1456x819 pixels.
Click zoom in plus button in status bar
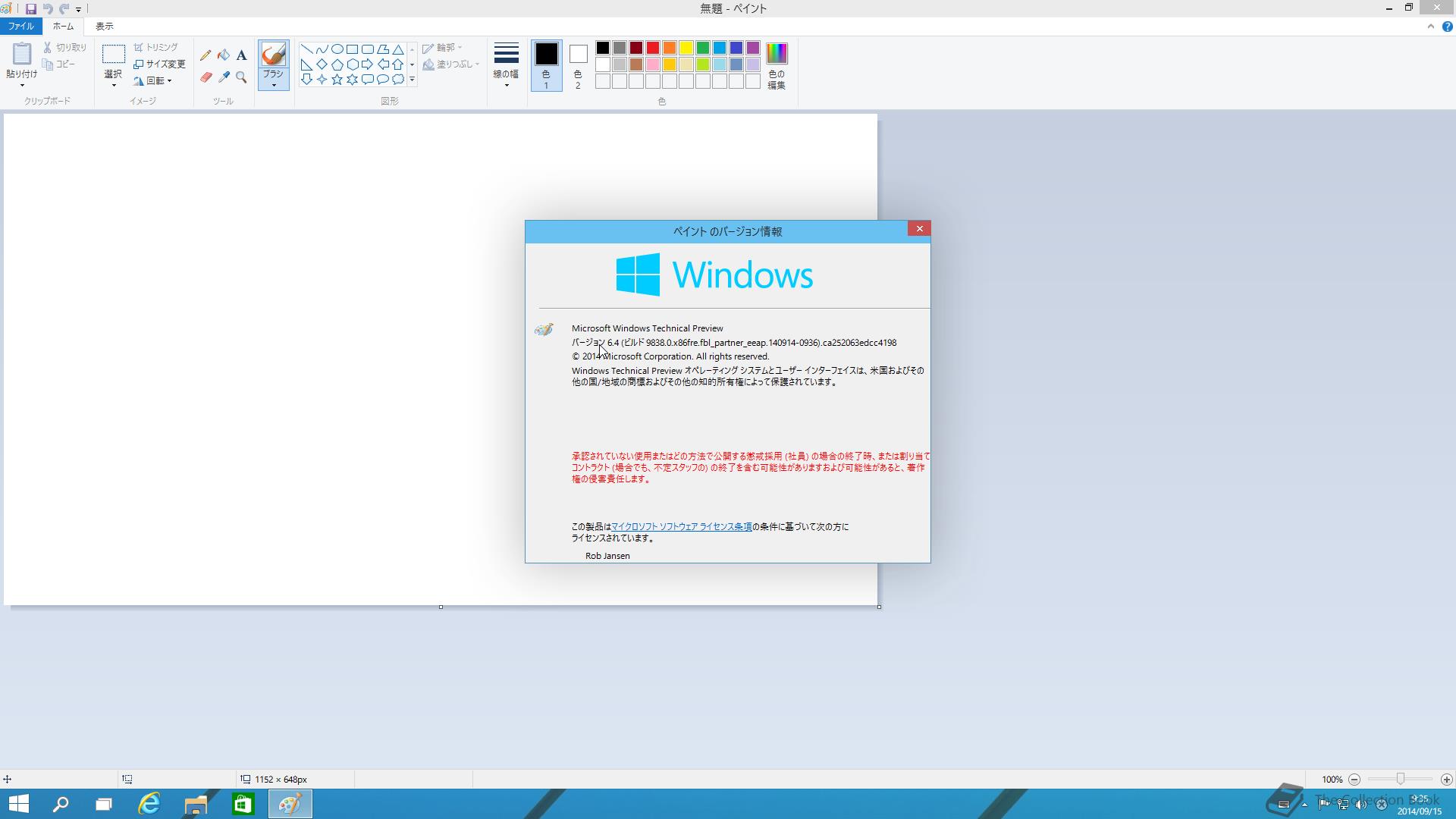point(1446,780)
